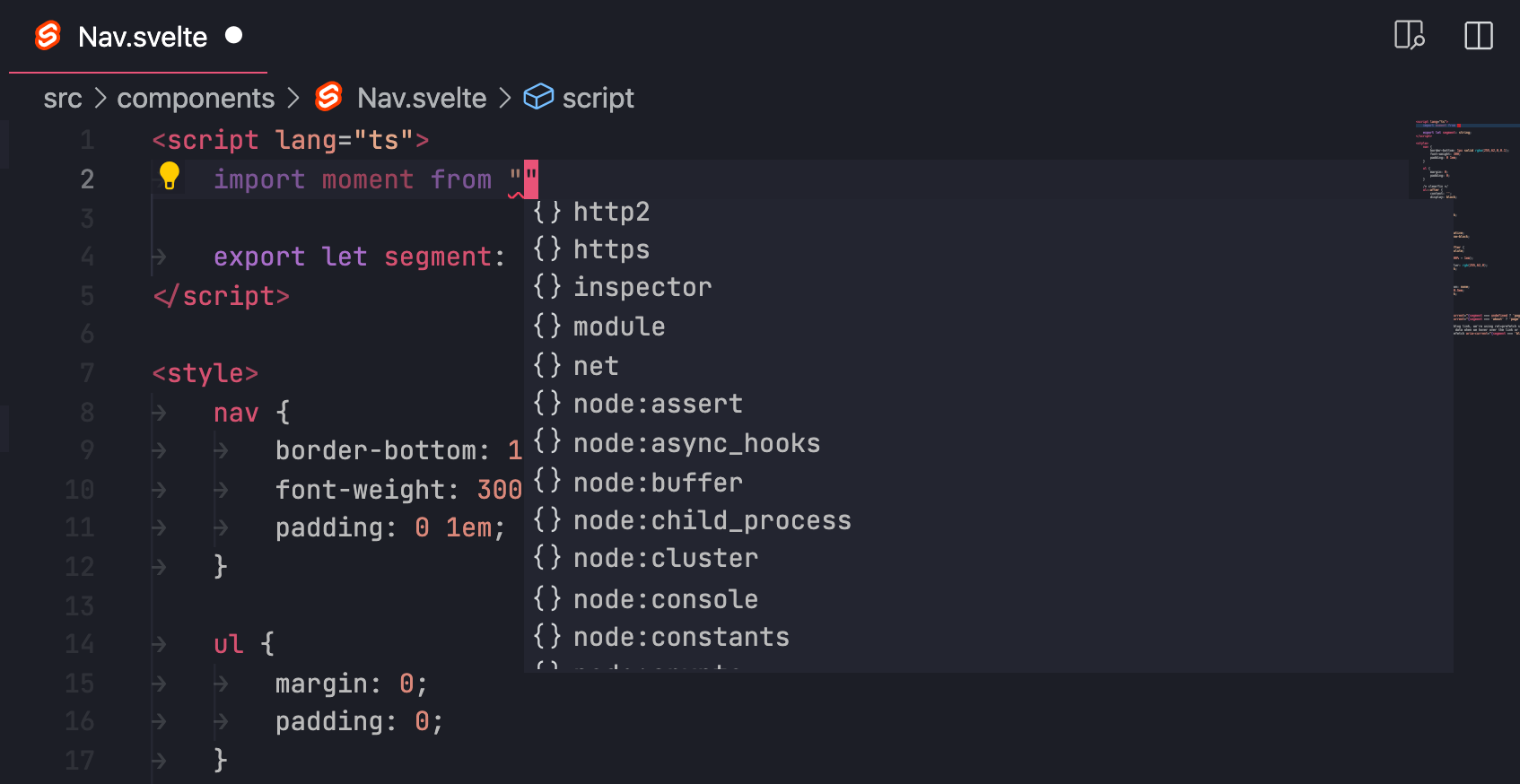Toggle the unsaved changes dot on Nav.svelte
Screen dimensions: 1520x784
pyautogui.click(x=234, y=34)
